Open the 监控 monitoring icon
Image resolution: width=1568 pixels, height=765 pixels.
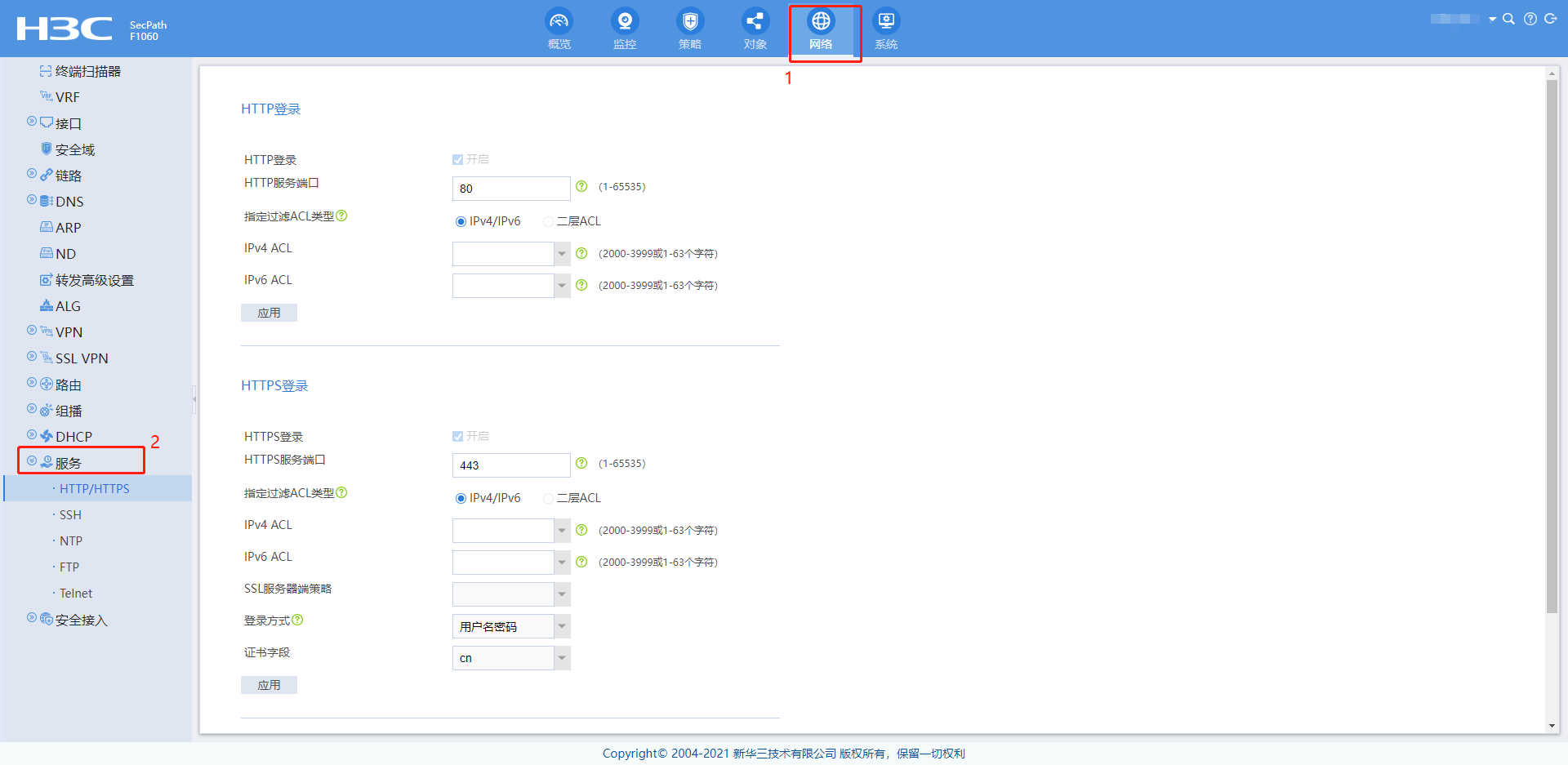coord(625,21)
